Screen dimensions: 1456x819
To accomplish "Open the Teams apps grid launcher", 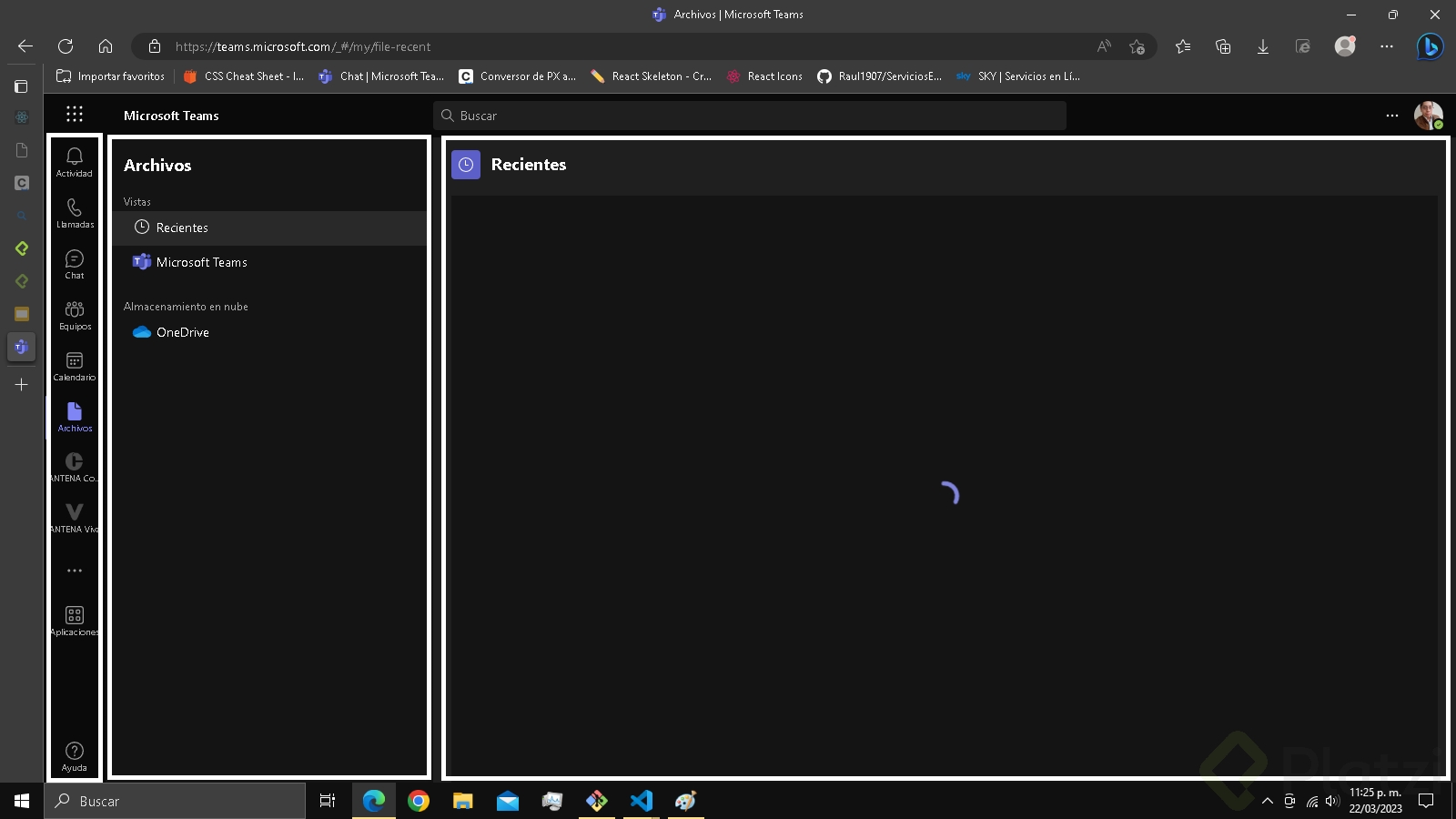I will (x=74, y=114).
